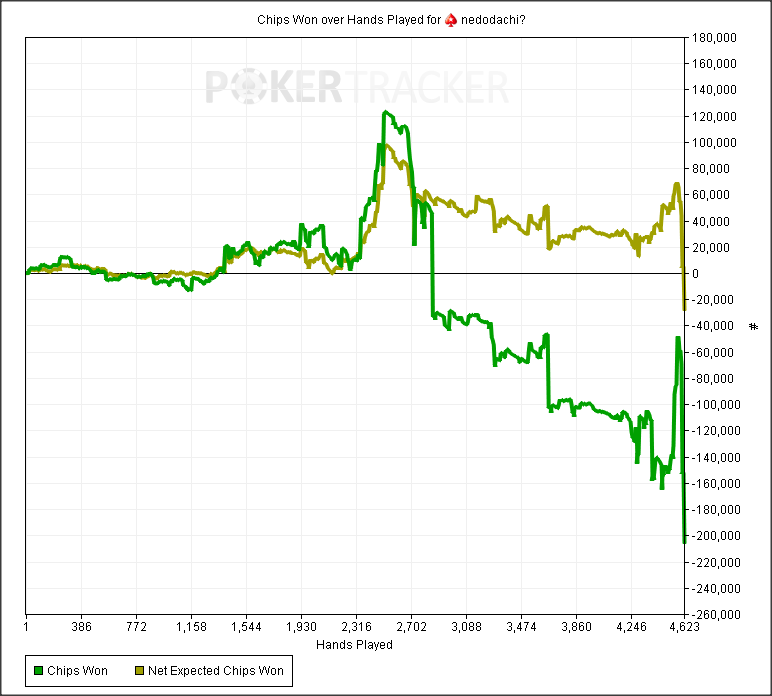Click the 'Hands Played' axis label
The width and height of the screenshot is (772, 696).
pyautogui.click(x=354, y=644)
